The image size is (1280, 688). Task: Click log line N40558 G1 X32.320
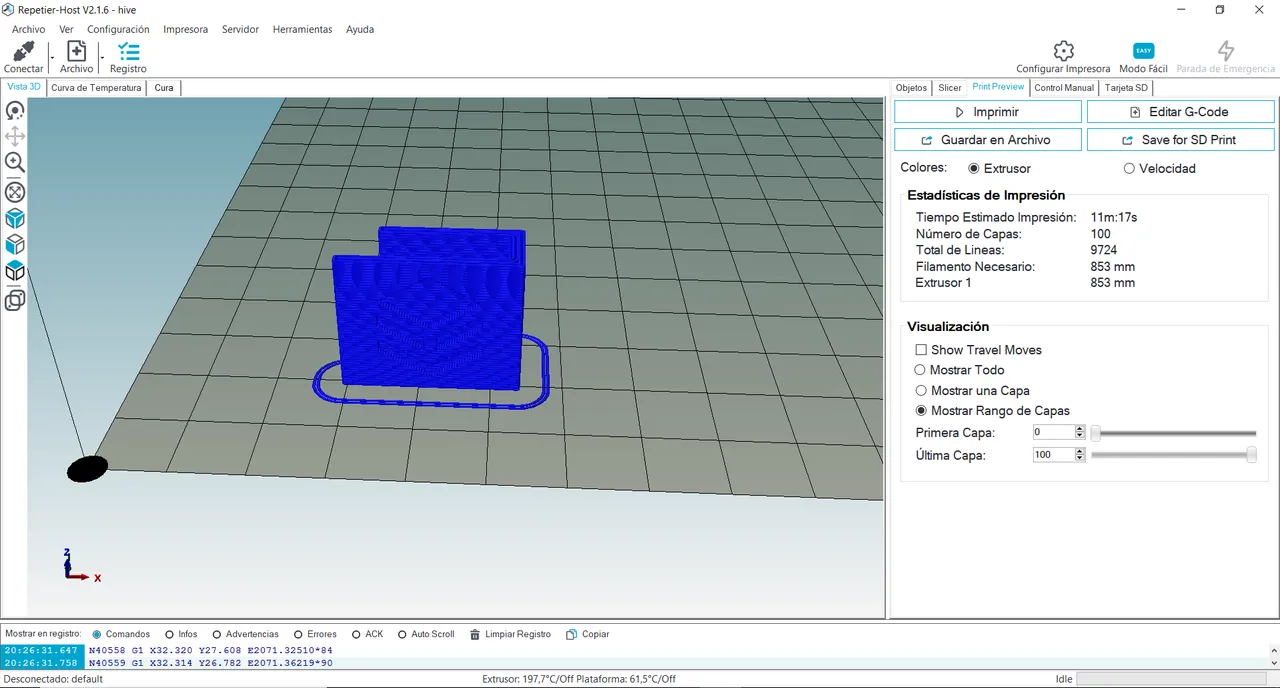(x=212, y=650)
